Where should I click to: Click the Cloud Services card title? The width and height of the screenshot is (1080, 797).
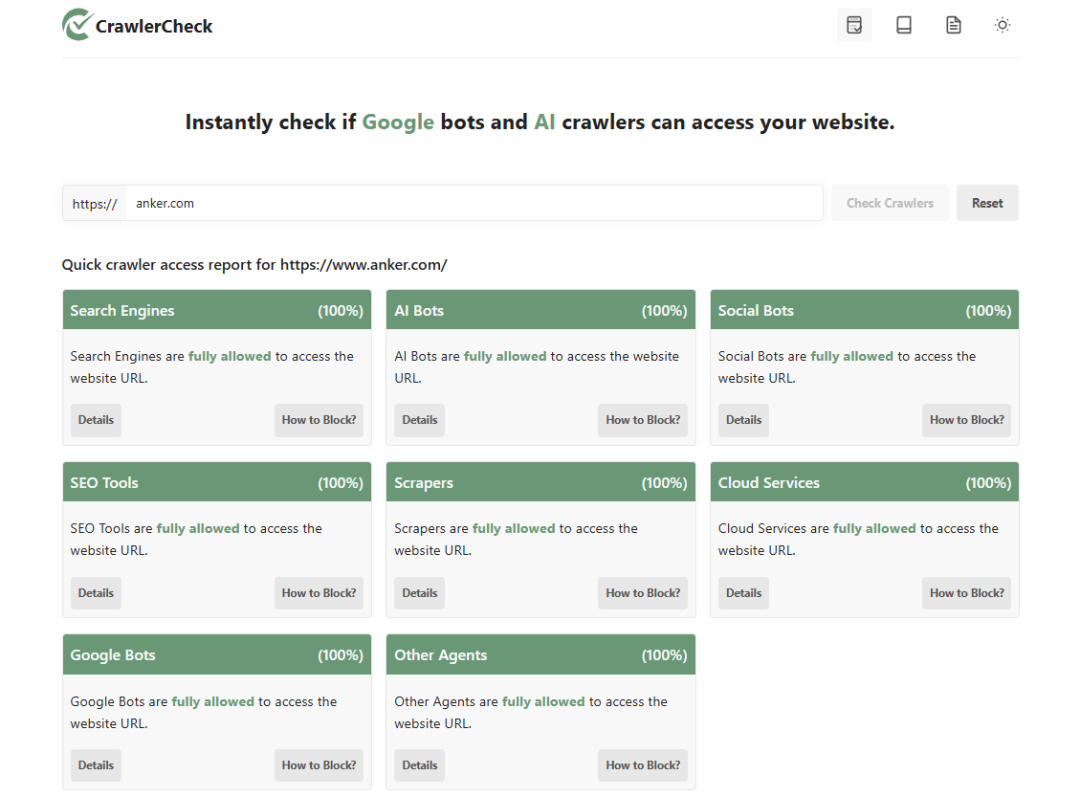point(769,483)
